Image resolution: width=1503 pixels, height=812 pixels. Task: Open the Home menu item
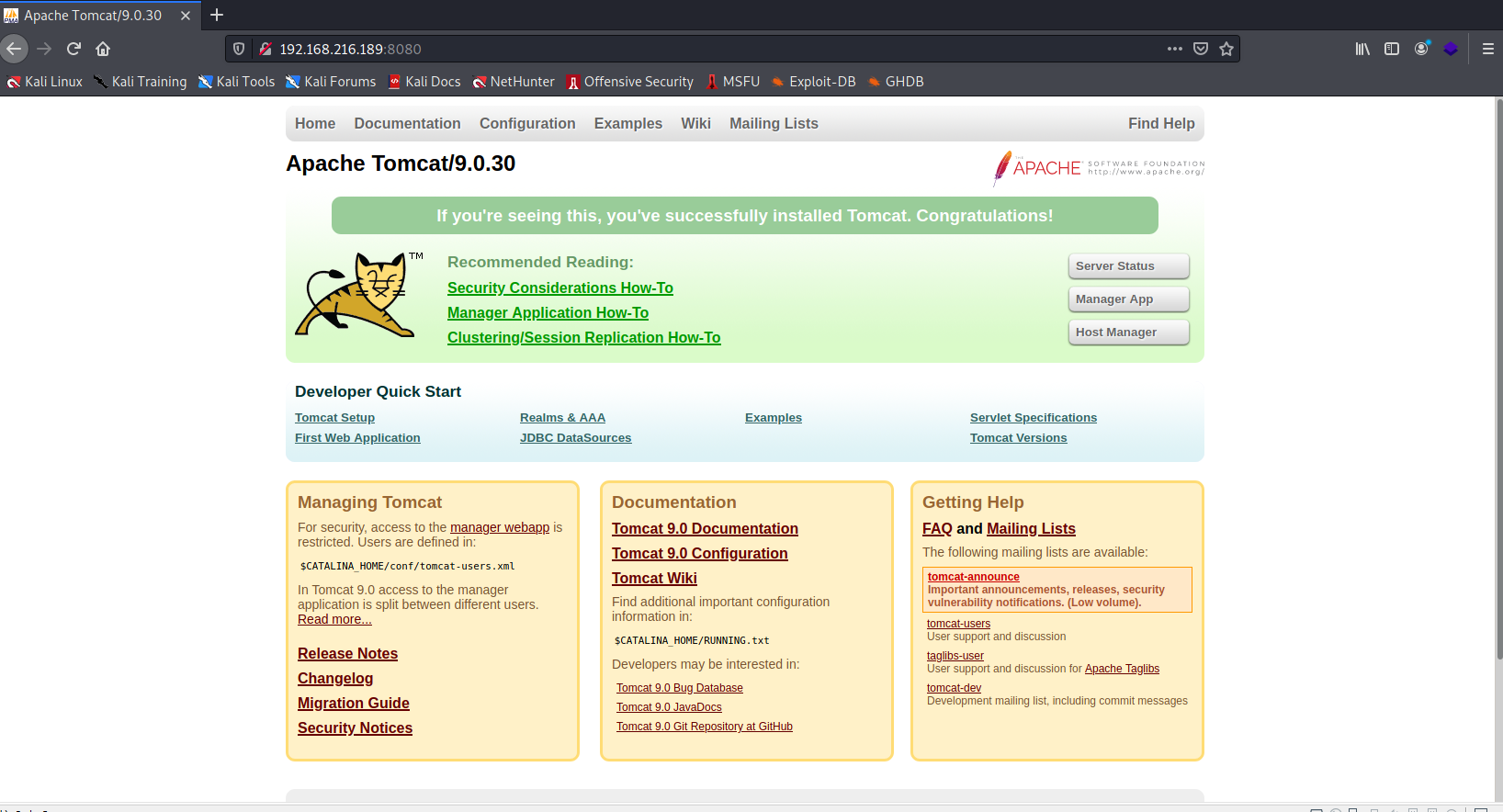[315, 123]
